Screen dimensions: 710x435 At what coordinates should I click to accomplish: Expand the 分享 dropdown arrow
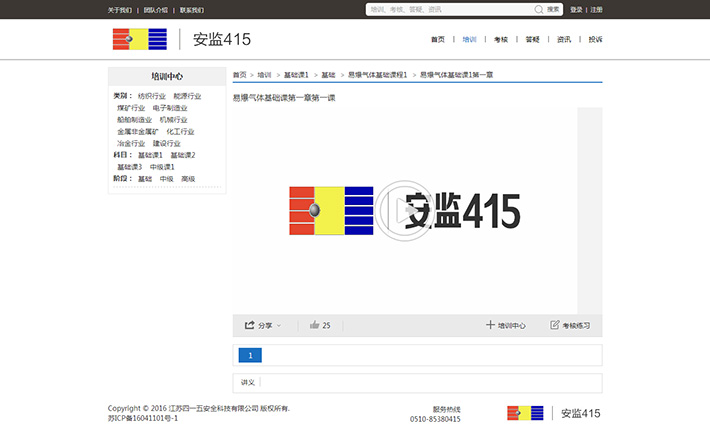click(x=279, y=325)
